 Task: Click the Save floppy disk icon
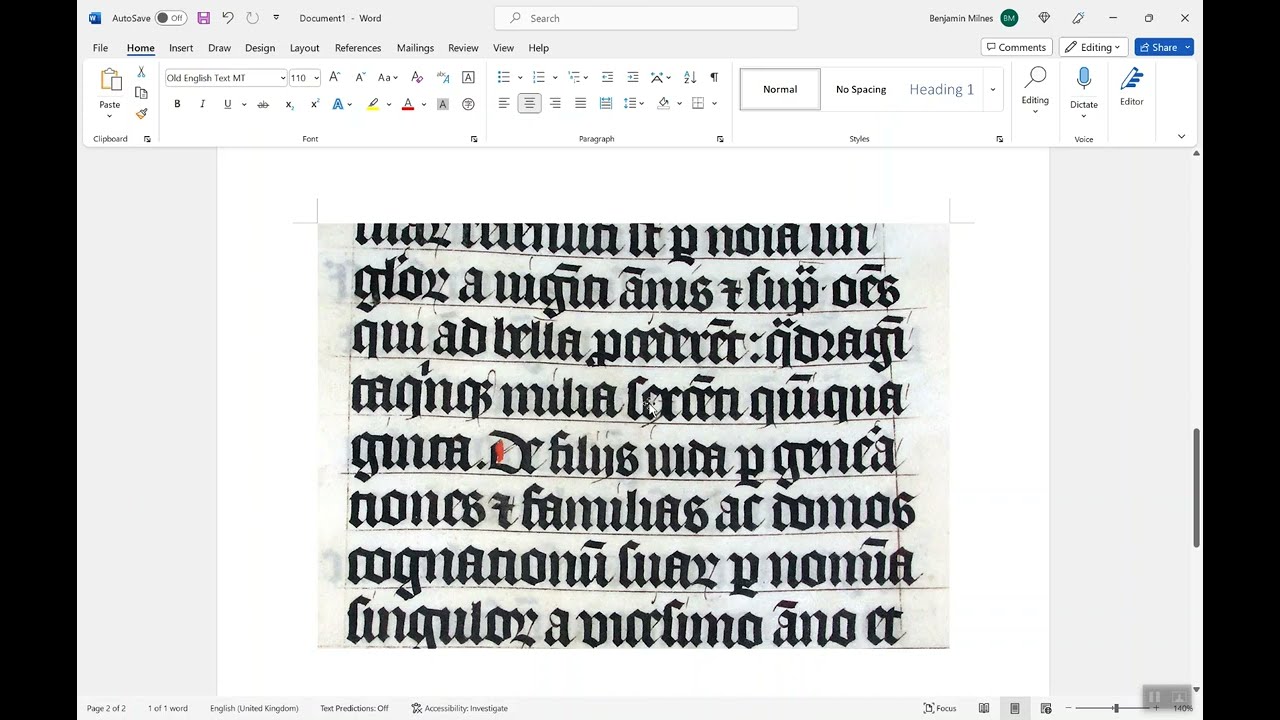click(x=204, y=18)
